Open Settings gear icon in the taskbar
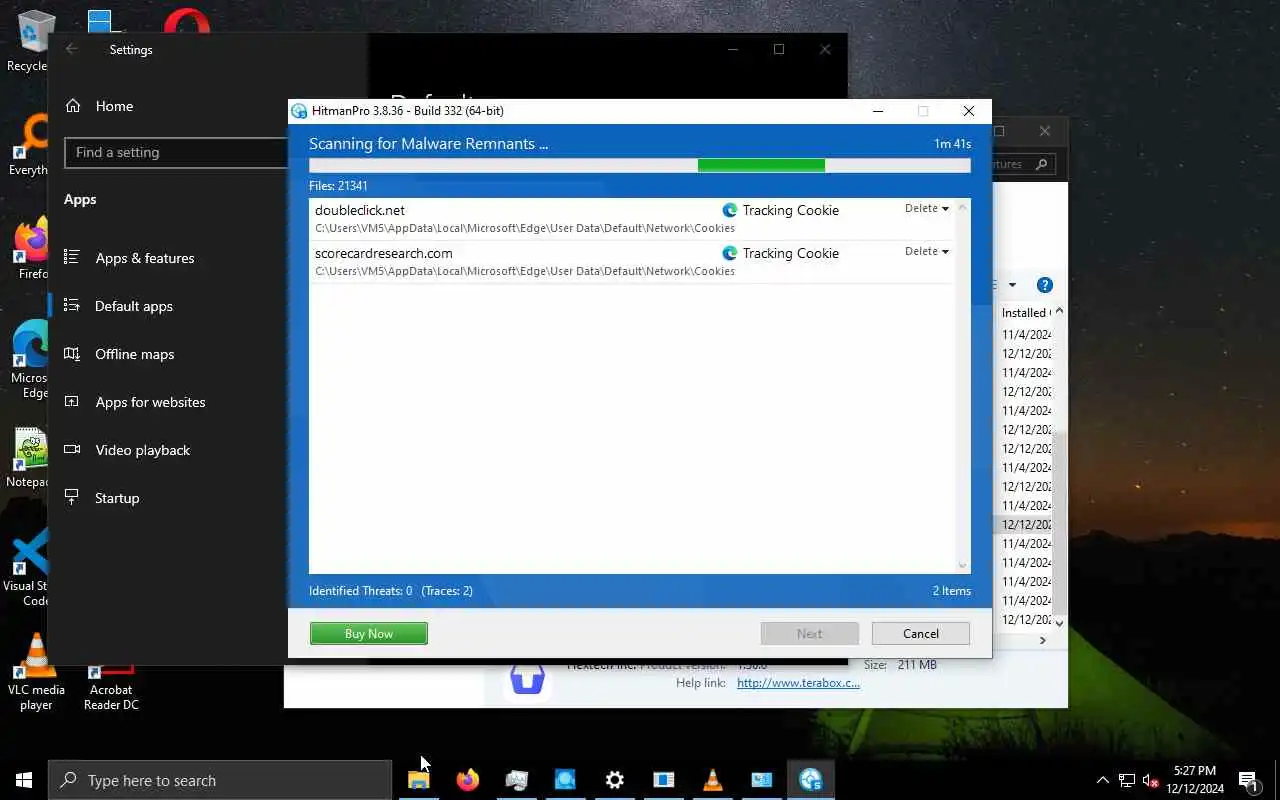This screenshot has width=1280, height=800. tap(615, 780)
